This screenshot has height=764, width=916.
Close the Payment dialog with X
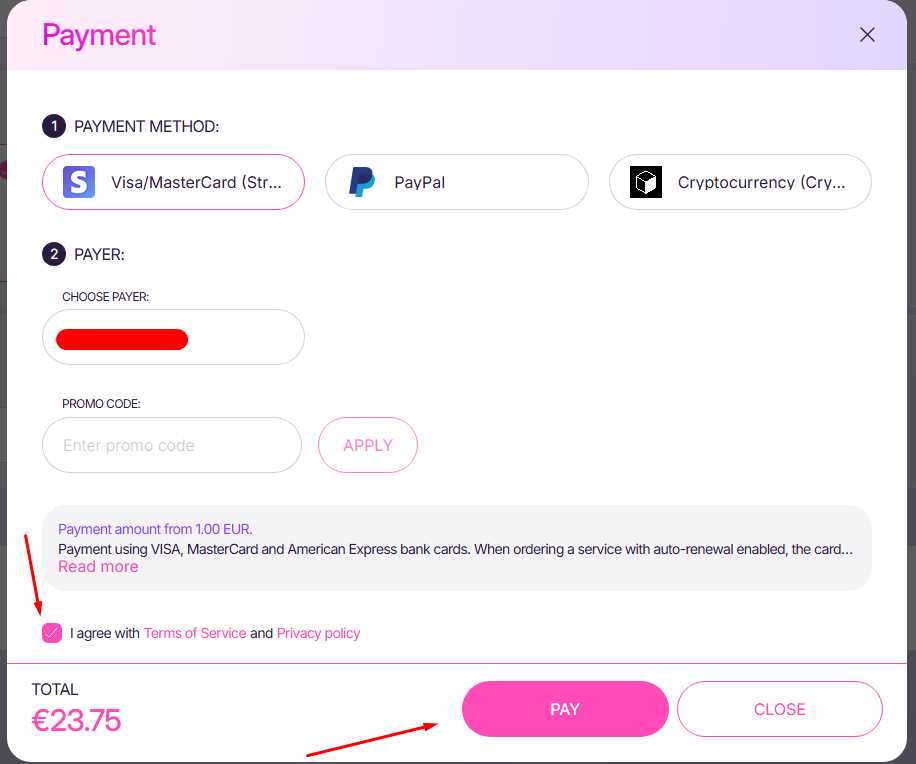pos(867,35)
